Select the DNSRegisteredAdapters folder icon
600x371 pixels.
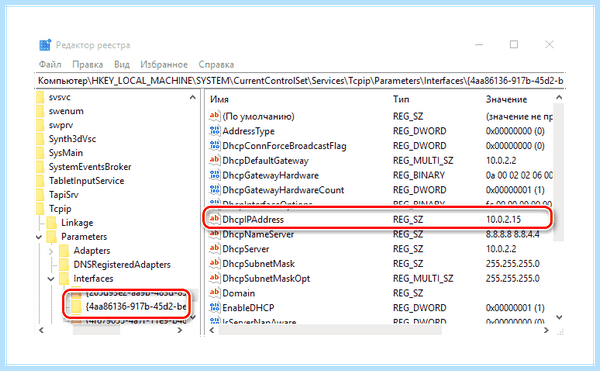(64, 265)
